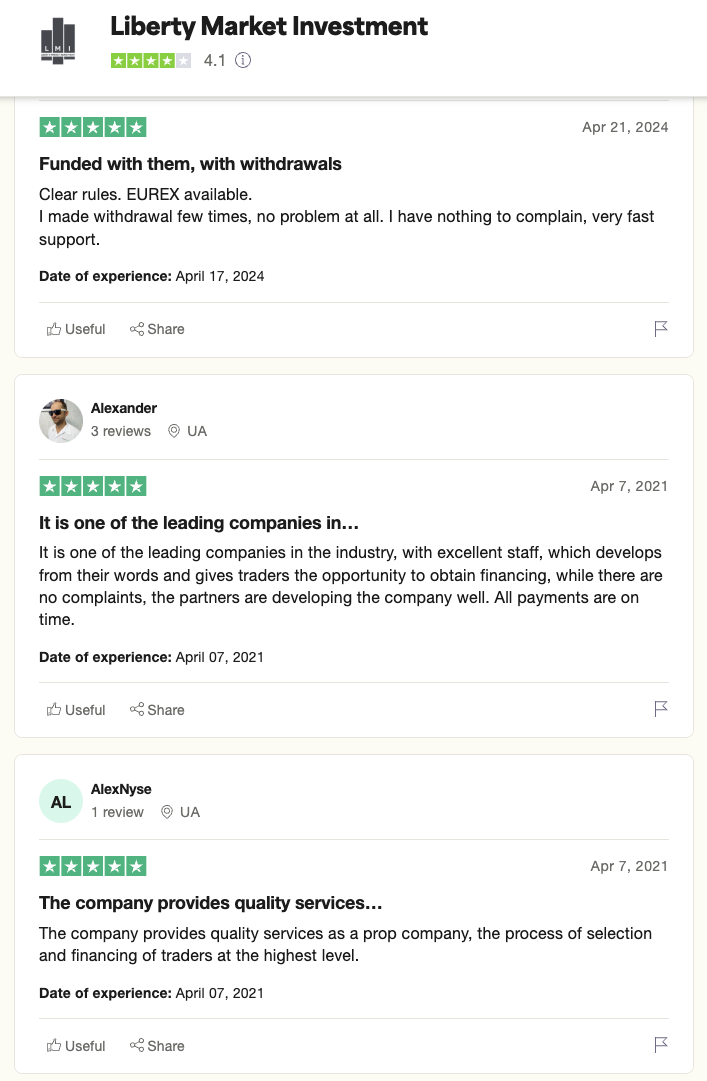Mark Alexander's review as Useful
Viewport: 707px width, 1081px height.
coord(76,709)
